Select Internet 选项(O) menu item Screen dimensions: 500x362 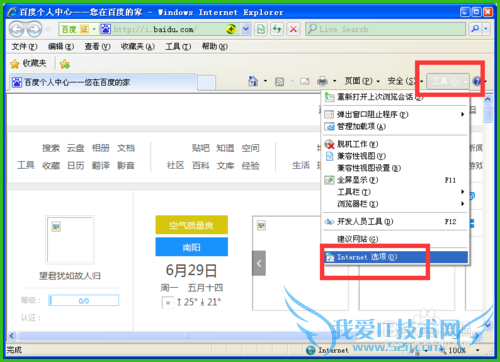click(x=395, y=257)
